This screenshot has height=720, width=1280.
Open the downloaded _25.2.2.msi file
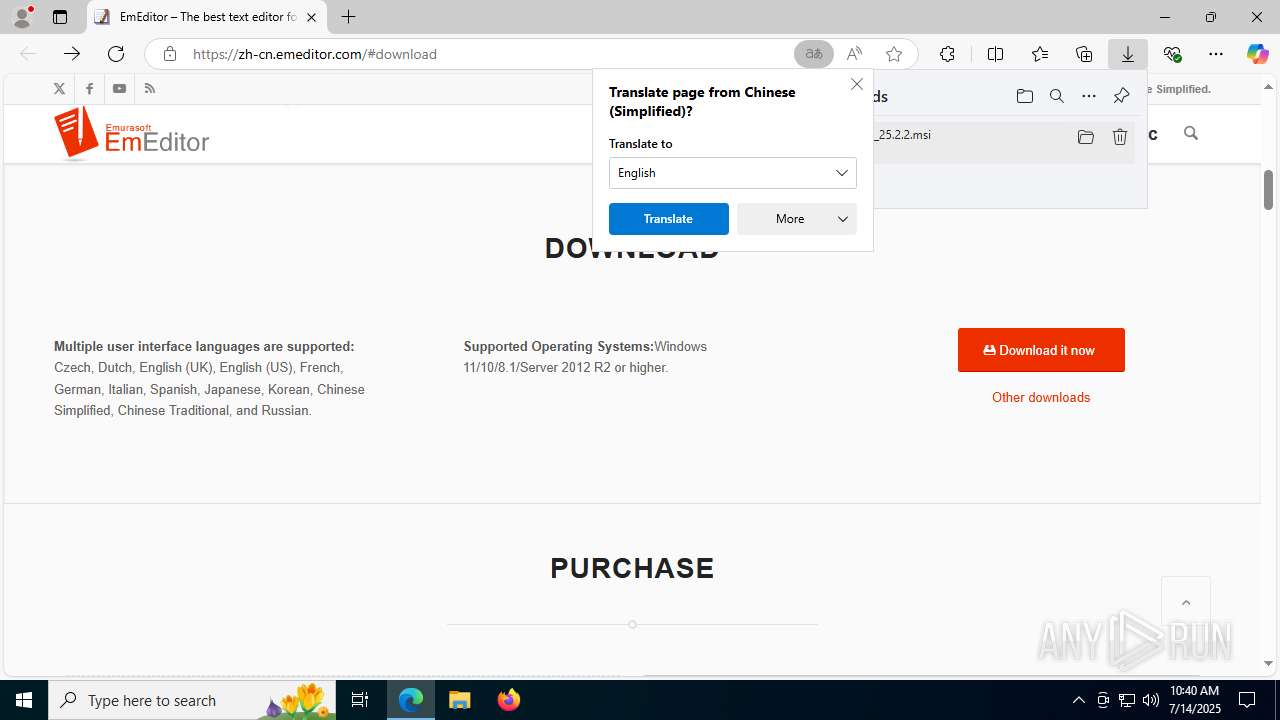[904, 134]
